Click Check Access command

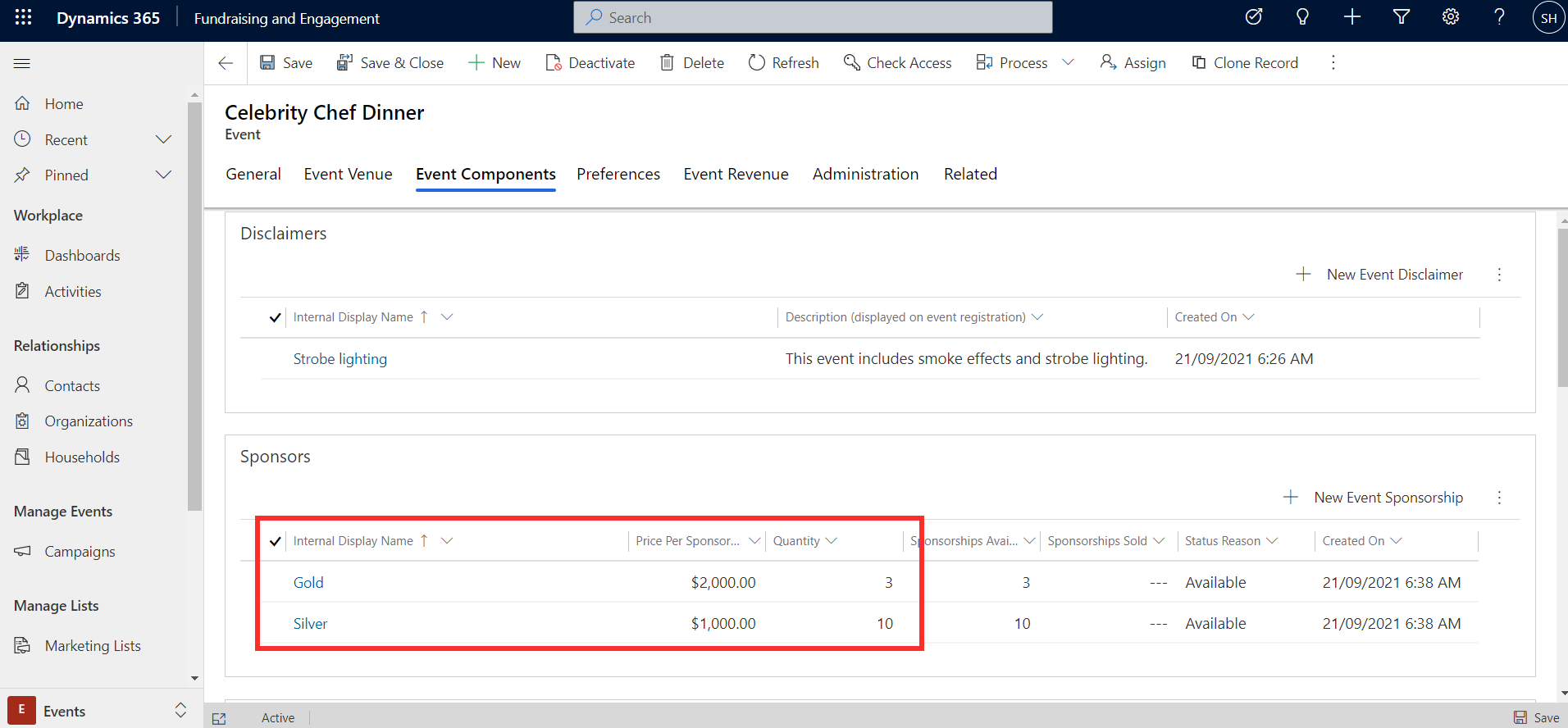[898, 63]
